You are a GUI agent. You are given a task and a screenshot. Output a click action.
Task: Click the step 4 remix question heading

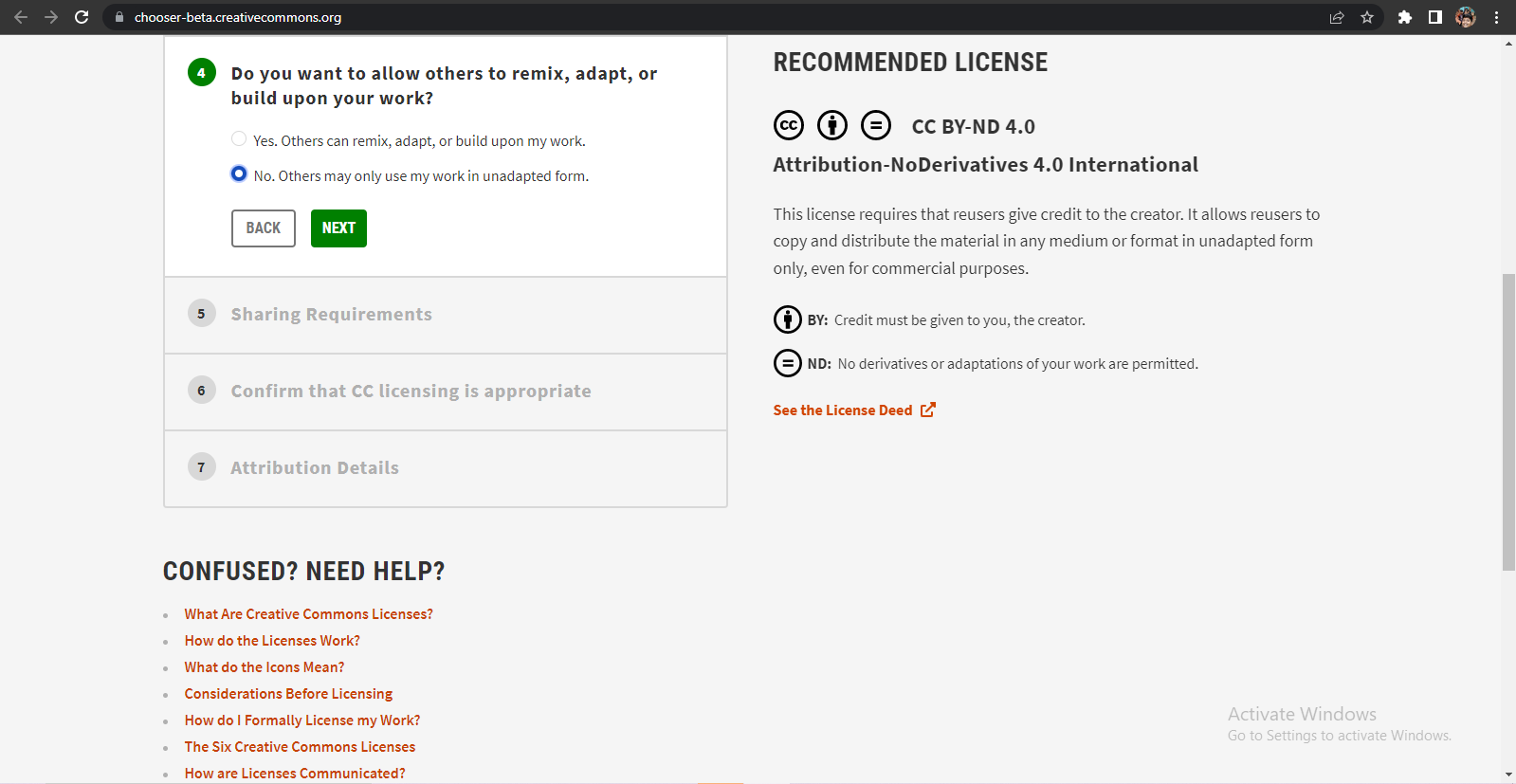point(445,85)
